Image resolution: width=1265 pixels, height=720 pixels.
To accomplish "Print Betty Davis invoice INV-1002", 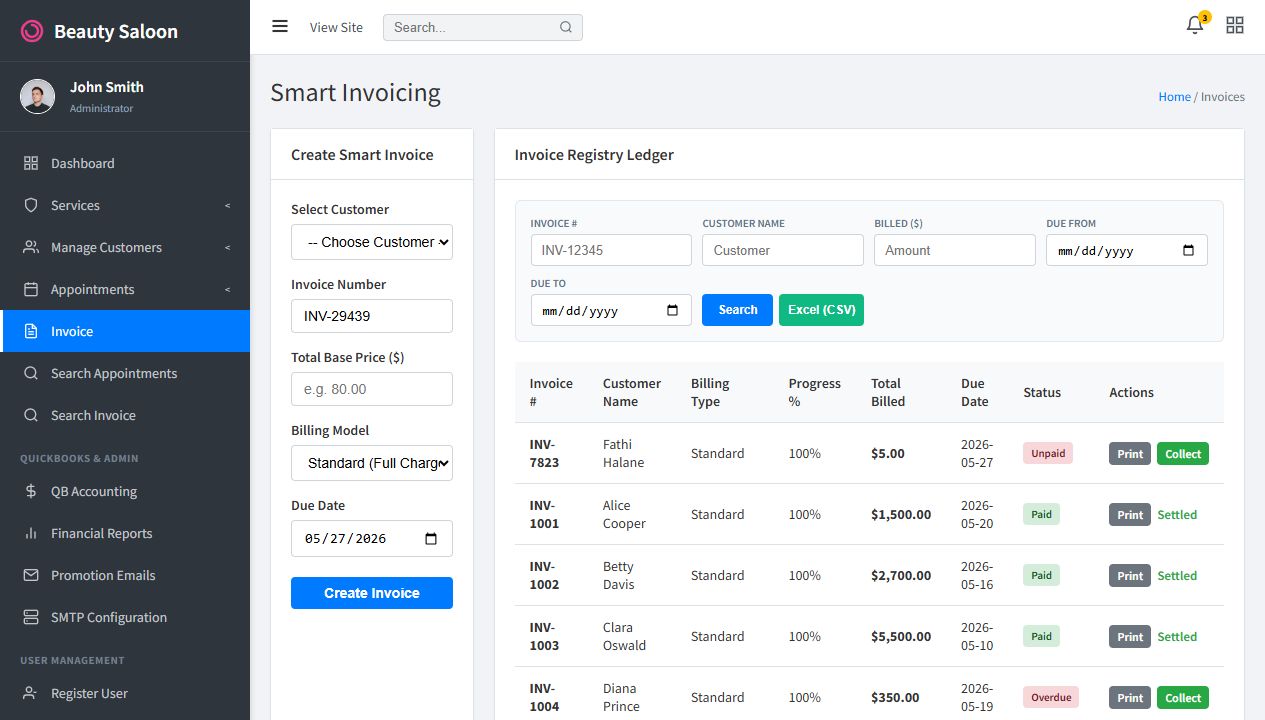I will pos(1130,576).
